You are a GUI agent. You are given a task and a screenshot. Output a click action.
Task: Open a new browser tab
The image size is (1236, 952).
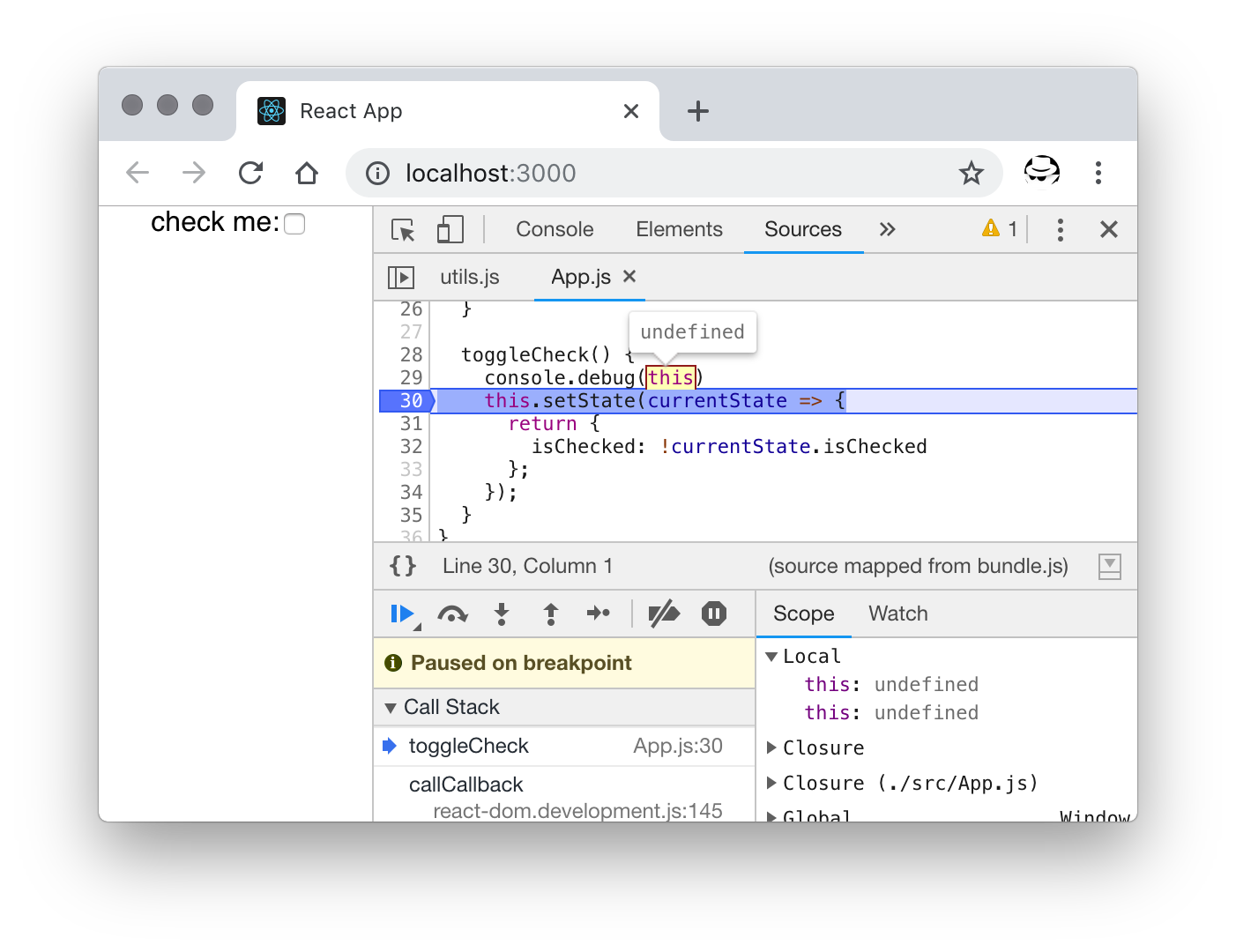pos(698,111)
